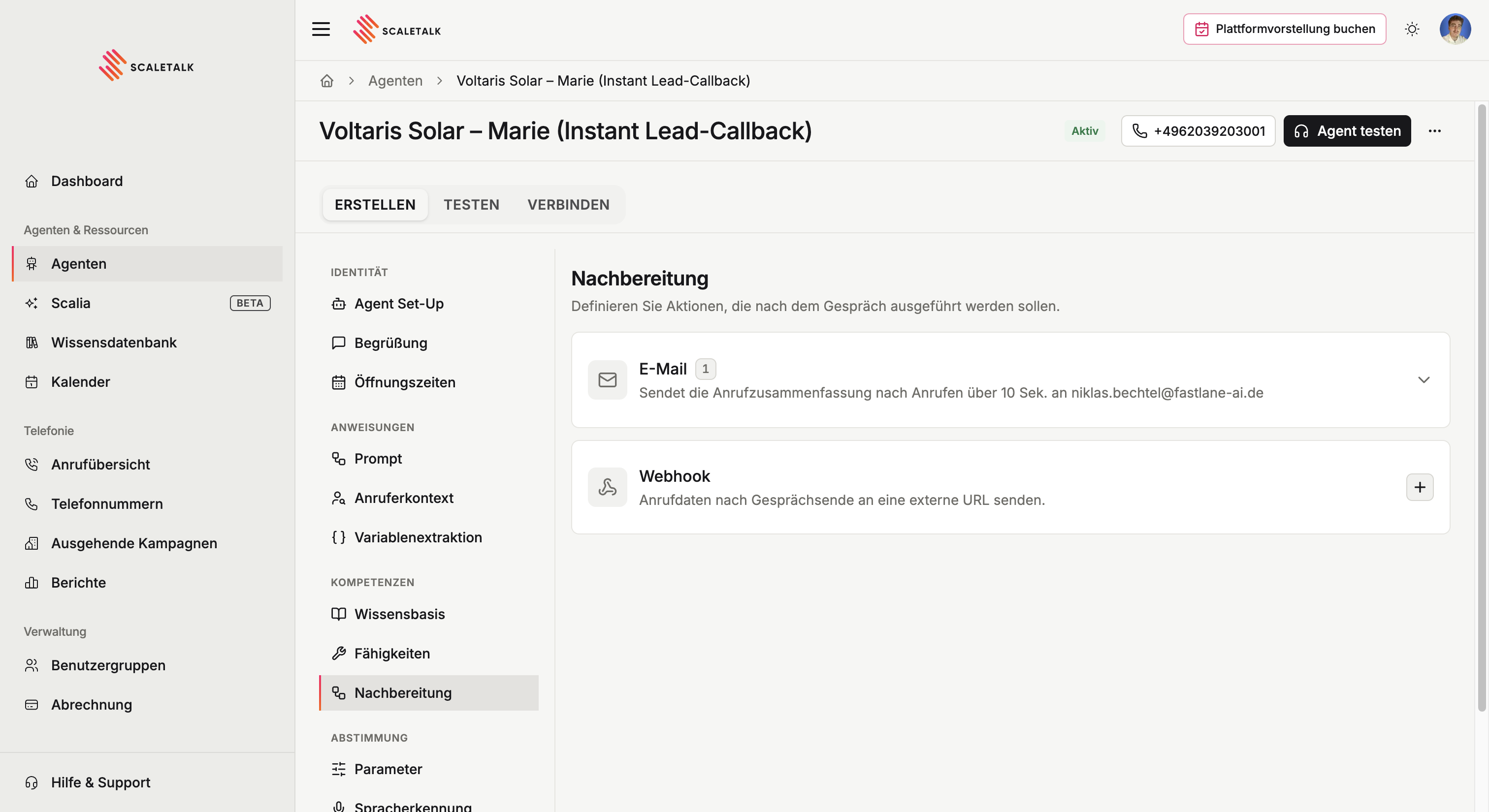Image resolution: width=1489 pixels, height=812 pixels.
Task: Click the Telefonnummern phone icon
Action: (32, 504)
